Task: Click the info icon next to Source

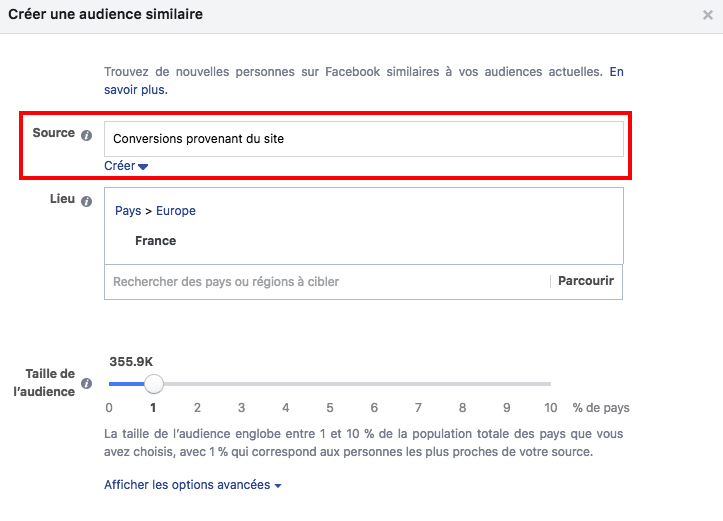Action: click(86, 135)
